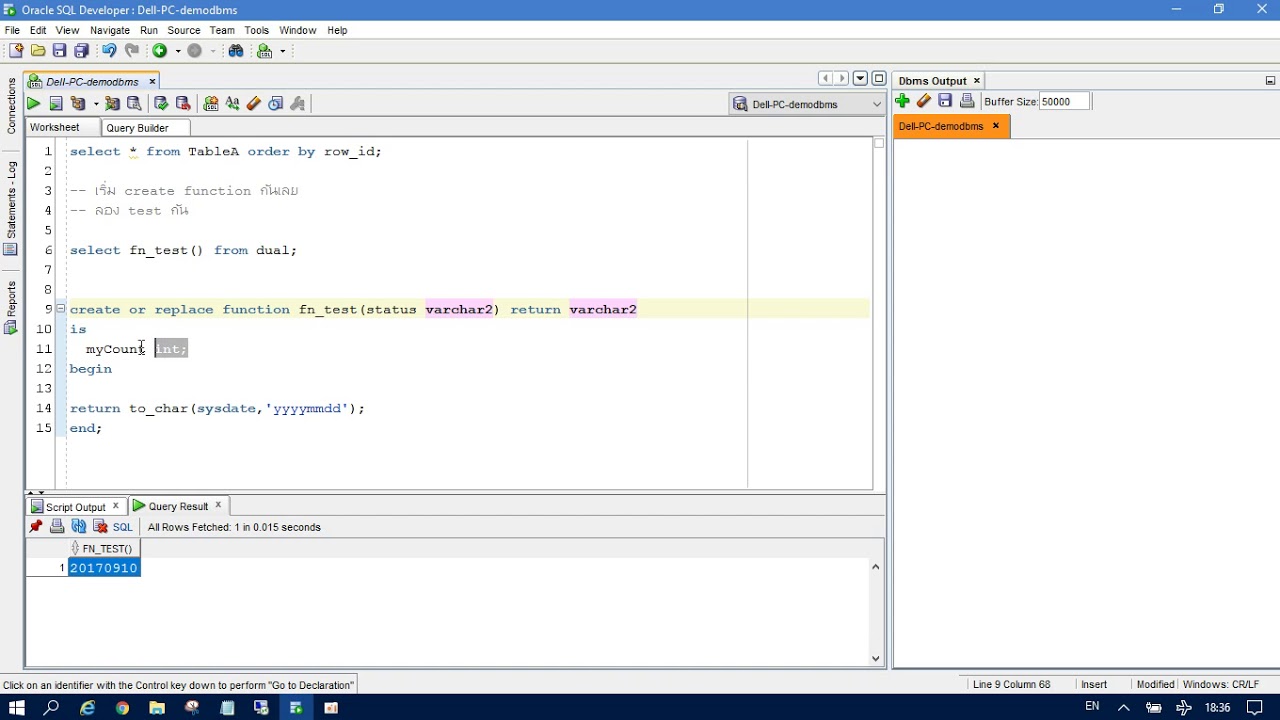Click the Unshared SQL Worksheet icon
Image resolution: width=1280 pixels, height=720 pixels.
click(x=210, y=104)
